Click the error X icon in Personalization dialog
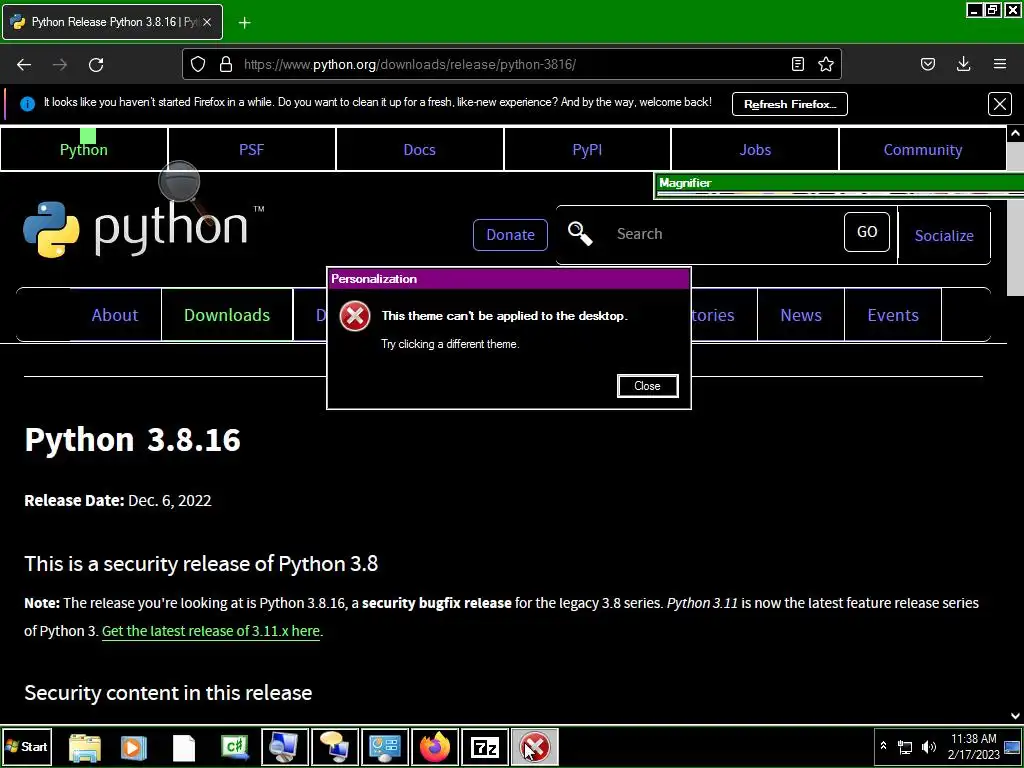1024x768 pixels. click(x=355, y=316)
